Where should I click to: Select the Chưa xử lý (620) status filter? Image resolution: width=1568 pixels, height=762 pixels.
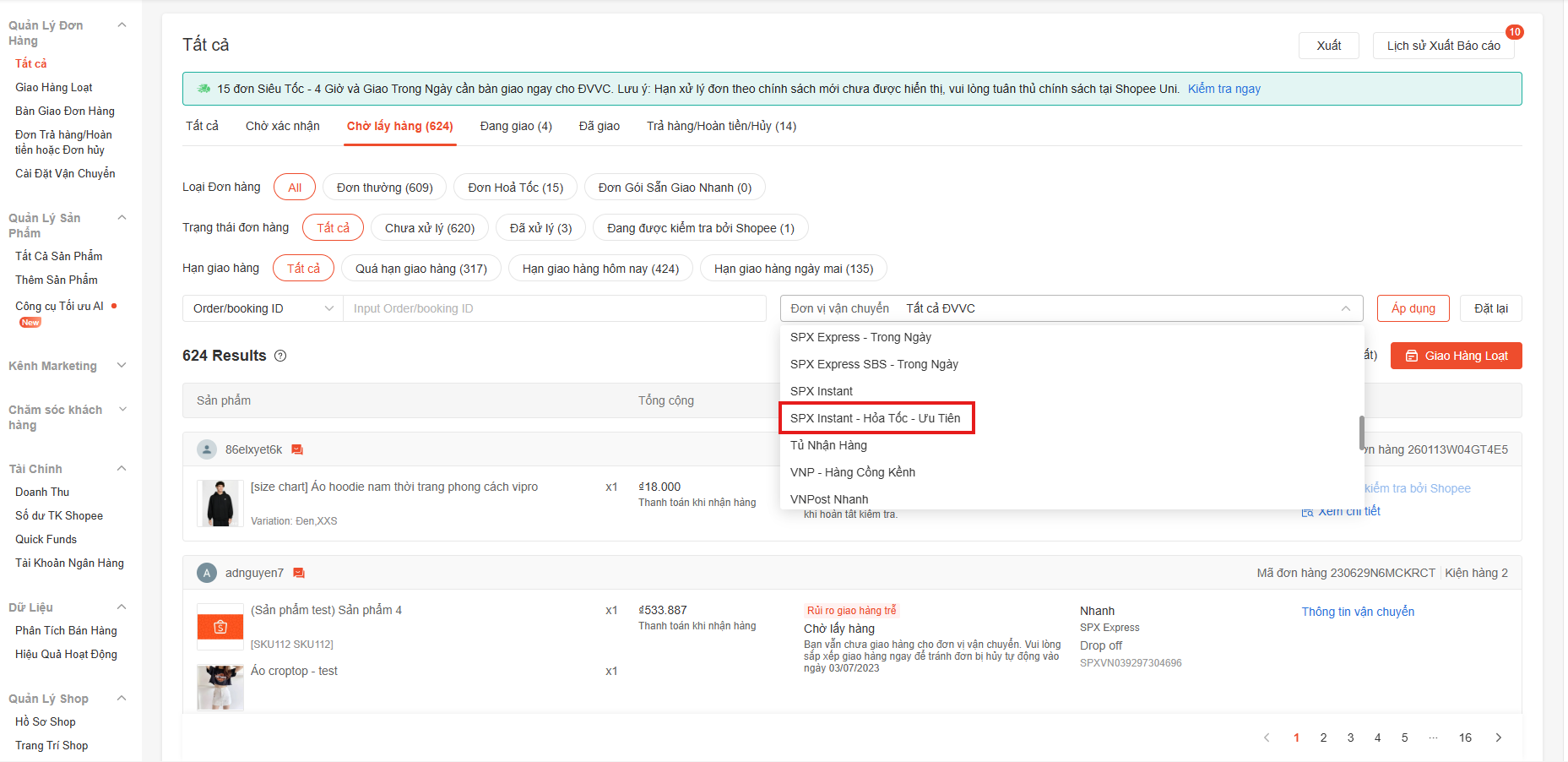coord(429,228)
